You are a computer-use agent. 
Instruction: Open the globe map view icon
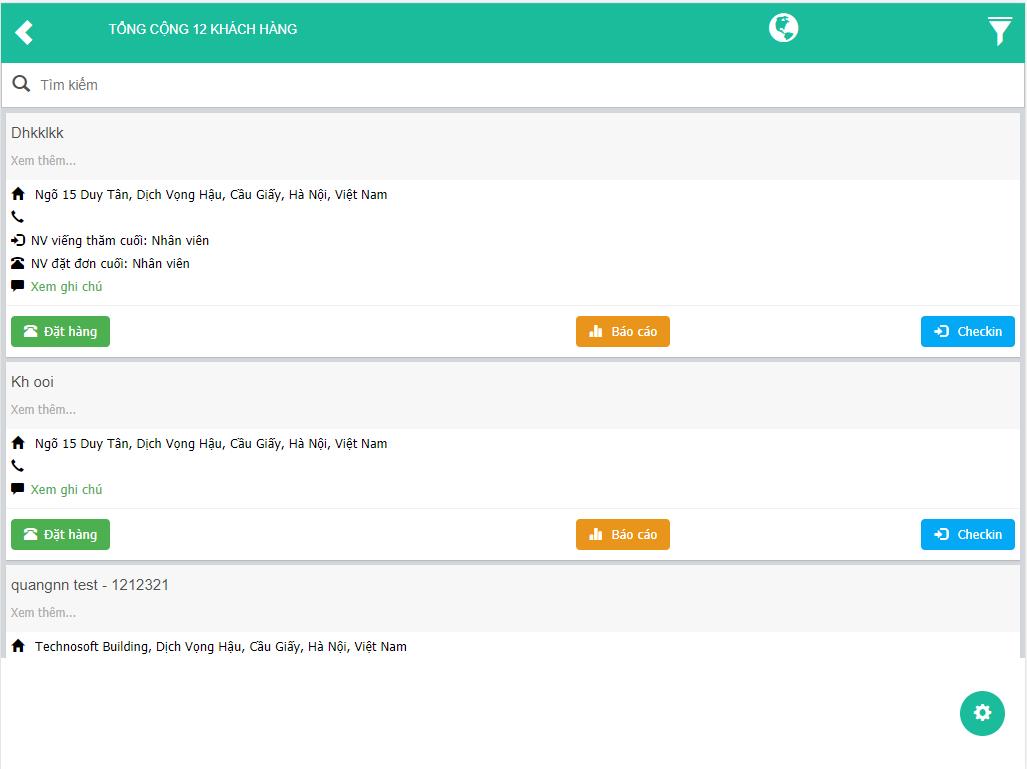pyautogui.click(x=783, y=28)
